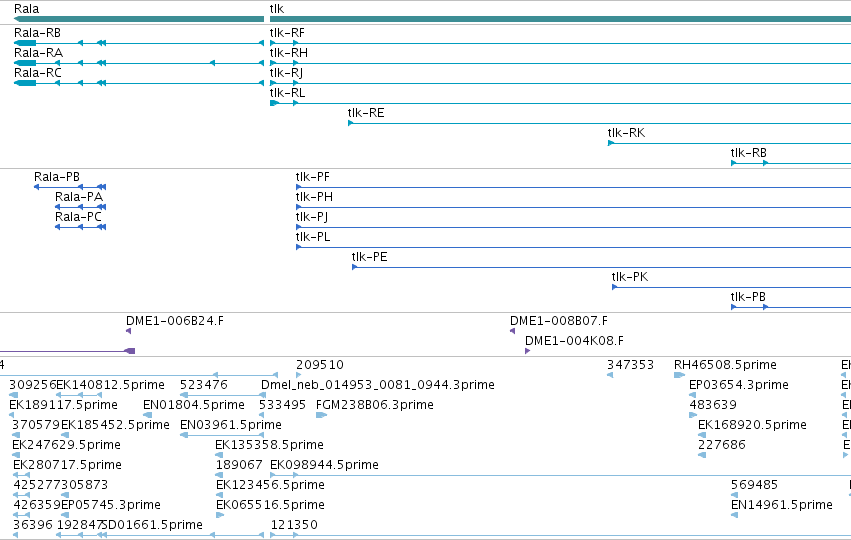The height and width of the screenshot is (540, 851).
Task: Select the tlk gene bar
Action: point(560,19)
